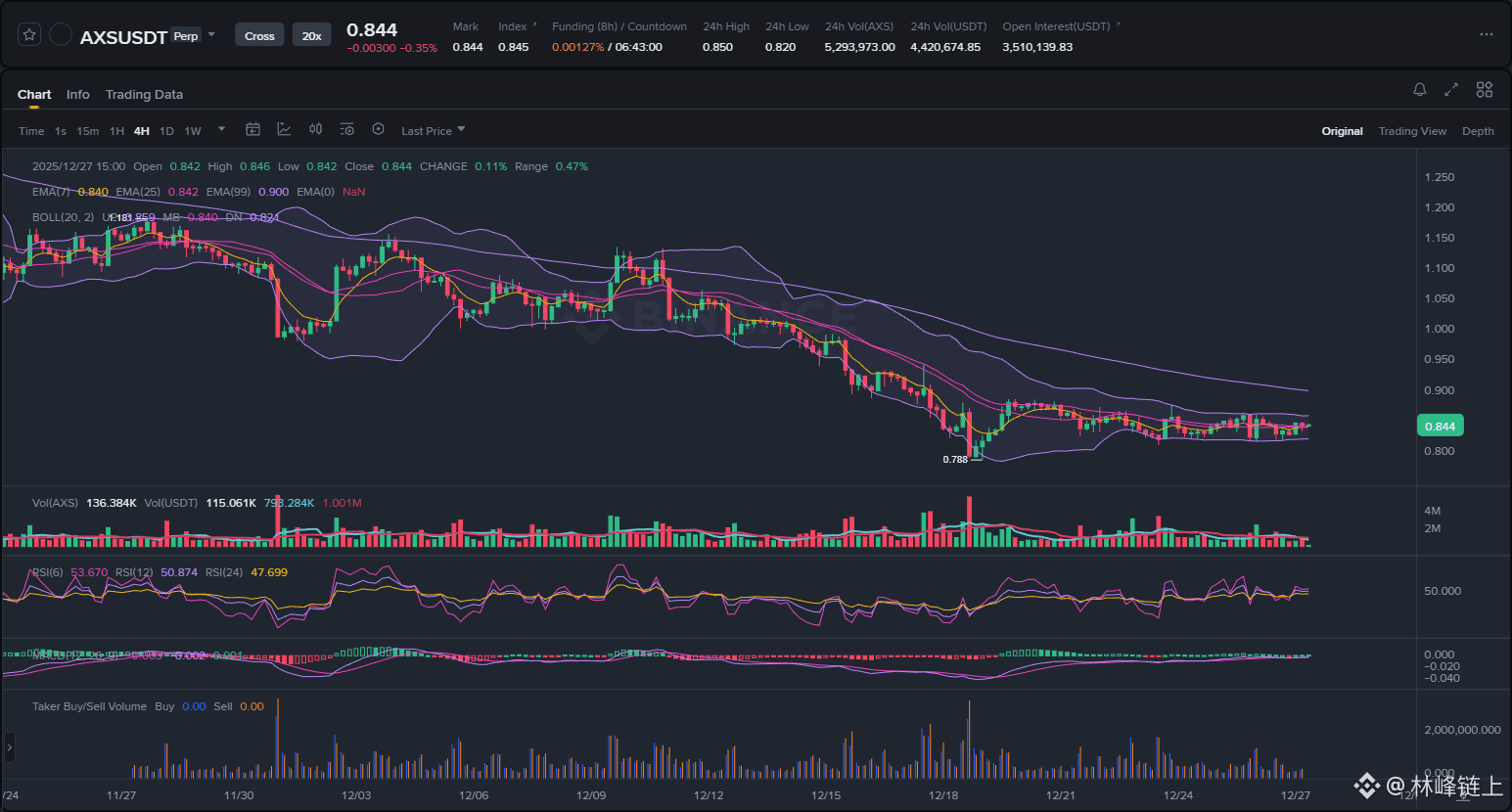The image size is (1512, 812).
Task: Toggle the 20x leverage selector
Action: (x=311, y=34)
